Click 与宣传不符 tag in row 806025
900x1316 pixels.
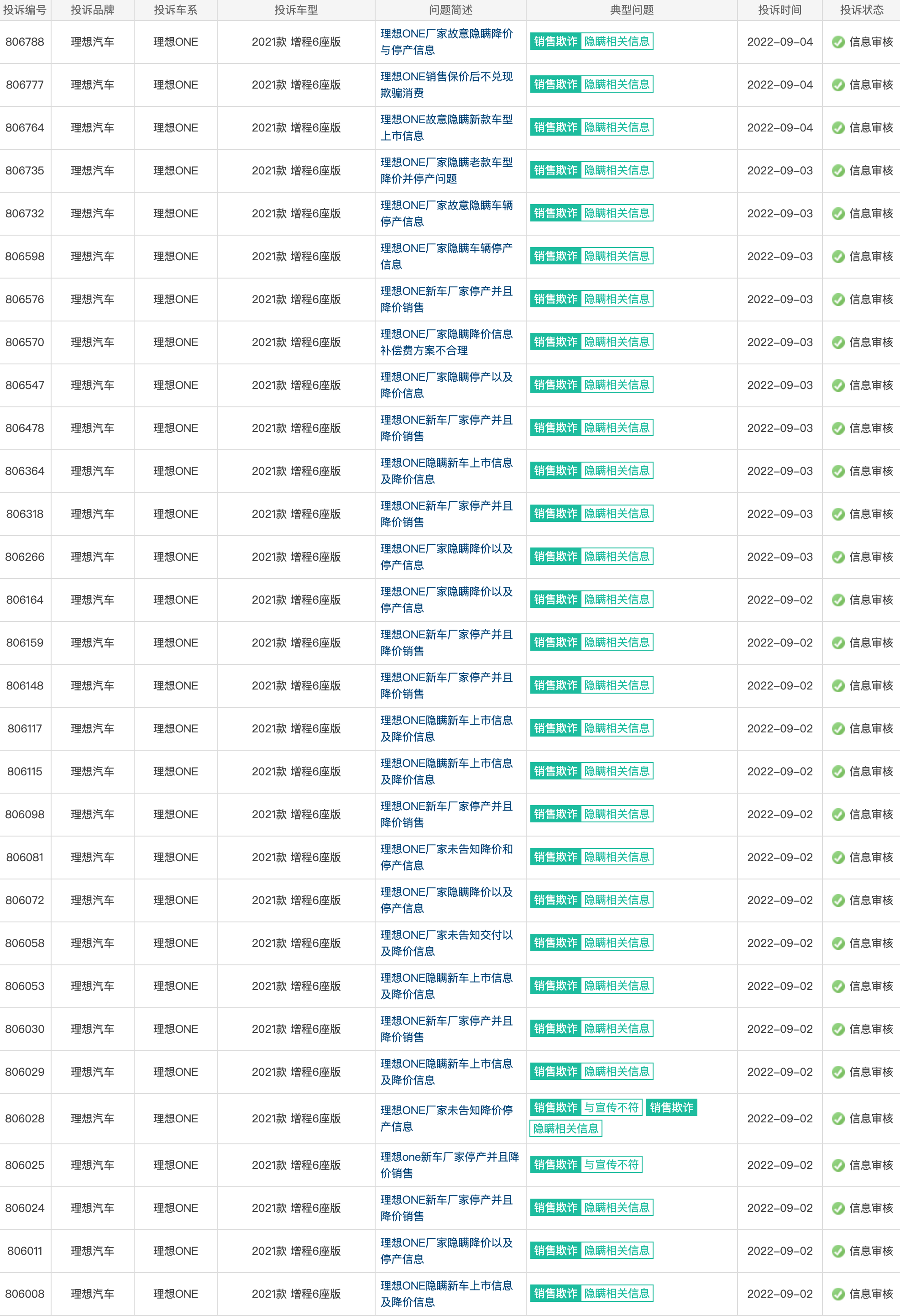point(611,1165)
